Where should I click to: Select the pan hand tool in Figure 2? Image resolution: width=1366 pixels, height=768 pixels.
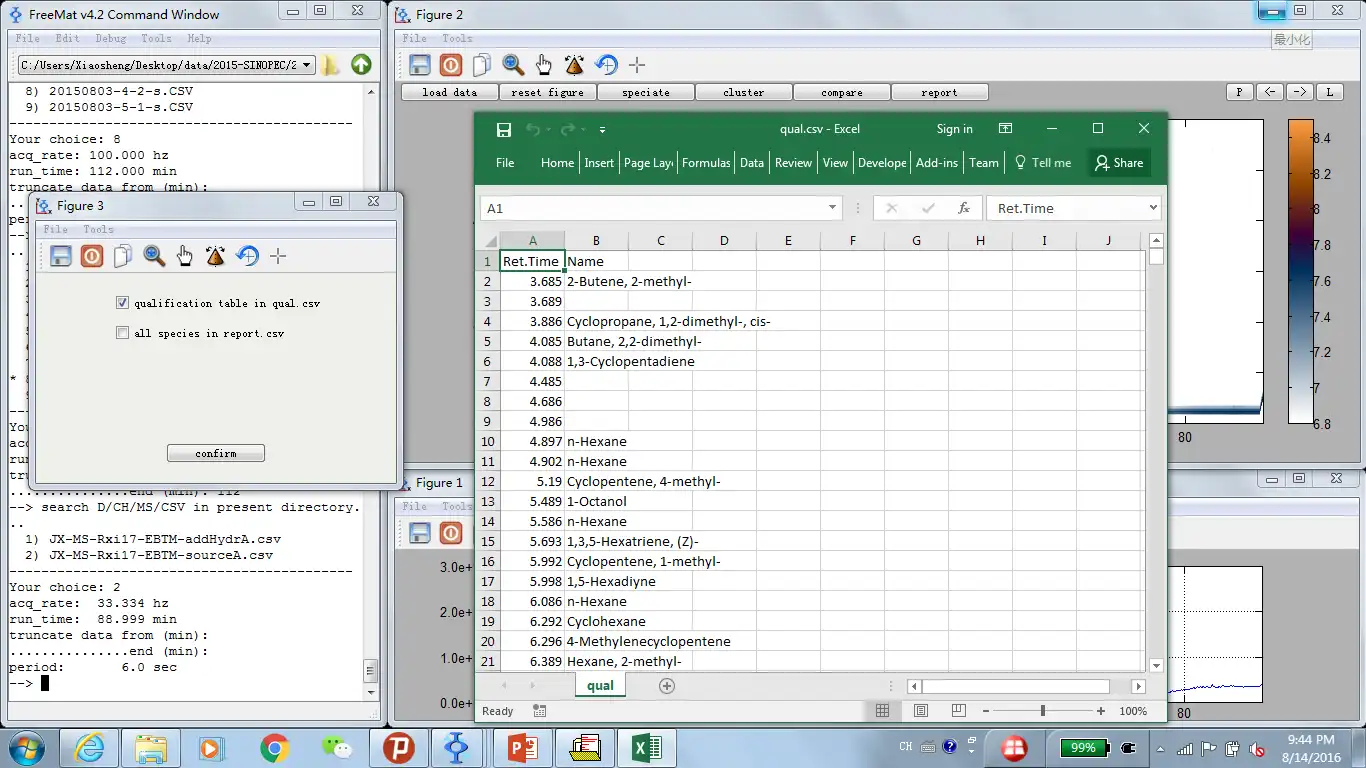(544, 65)
